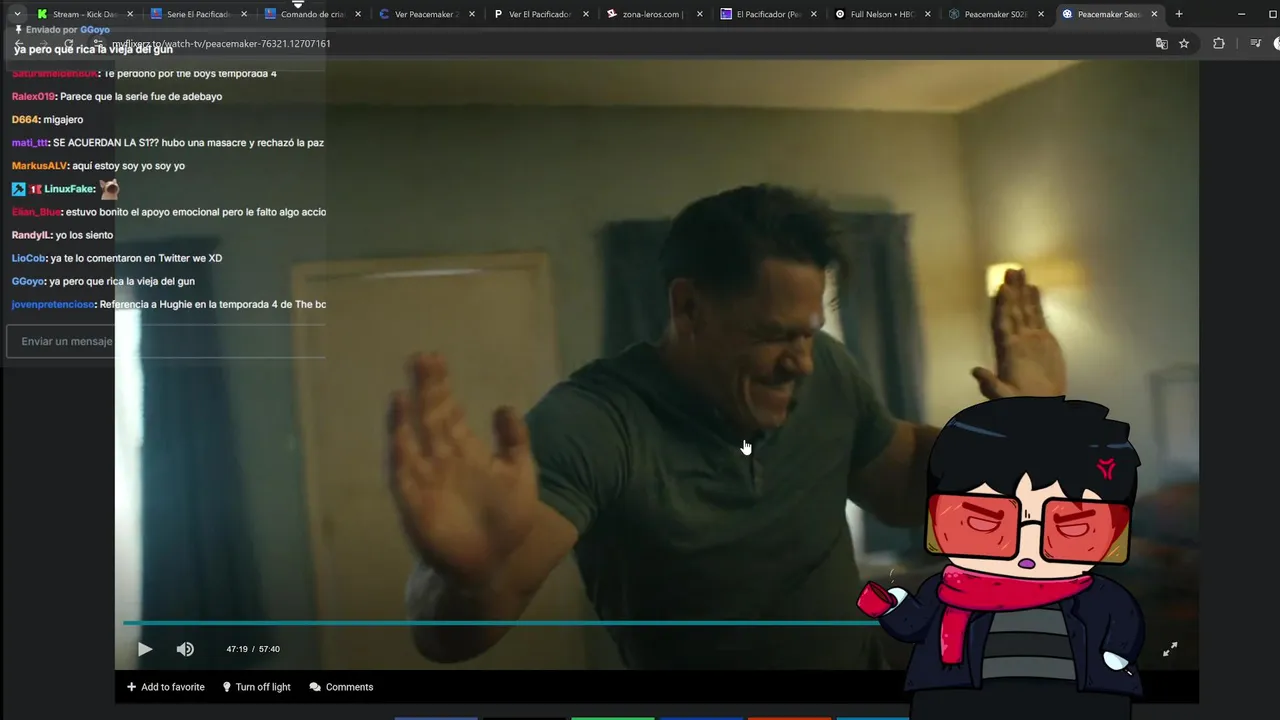Click username Ralex019 in chat
1280x720 pixels.
coord(33,97)
